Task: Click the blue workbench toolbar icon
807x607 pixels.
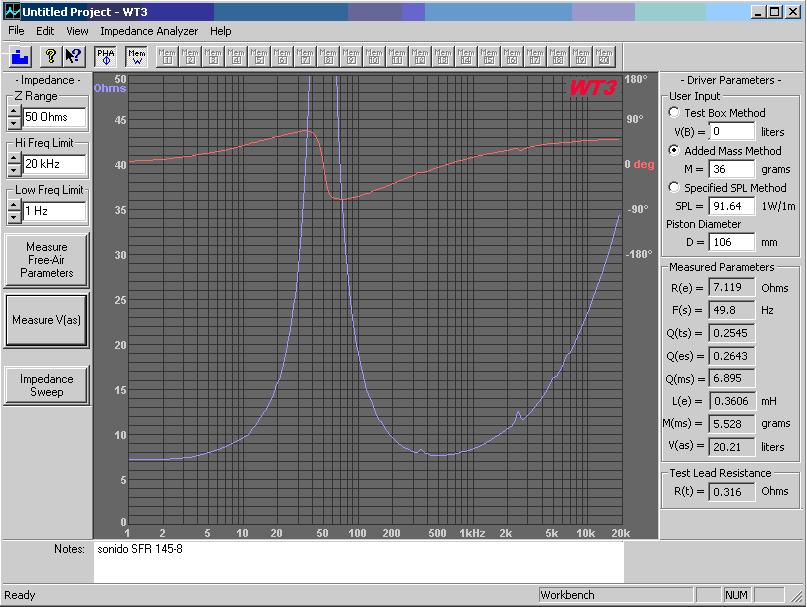Action: click(x=21, y=56)
